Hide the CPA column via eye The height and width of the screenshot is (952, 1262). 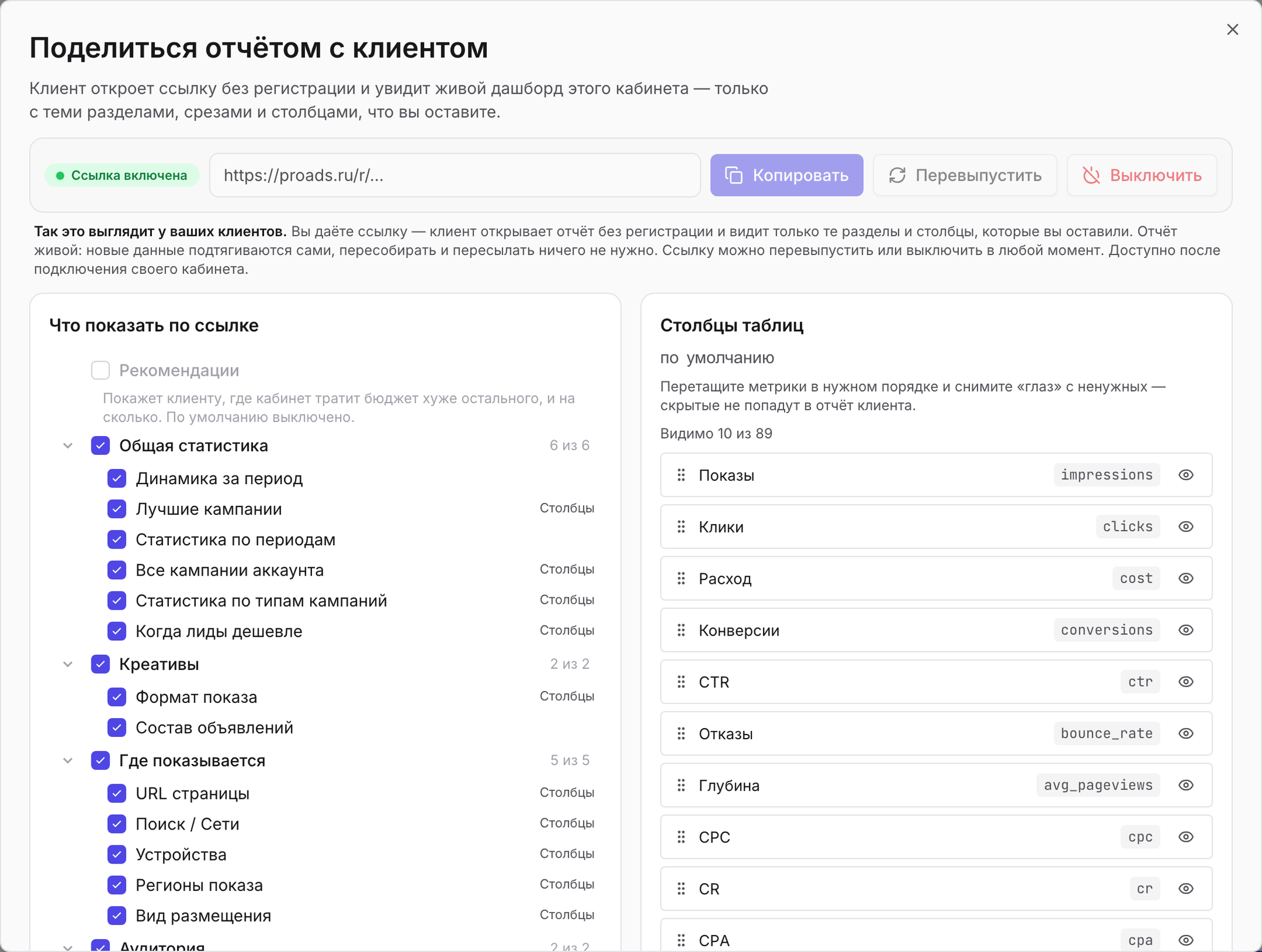pyautogui.click(x=1186, y=940)
